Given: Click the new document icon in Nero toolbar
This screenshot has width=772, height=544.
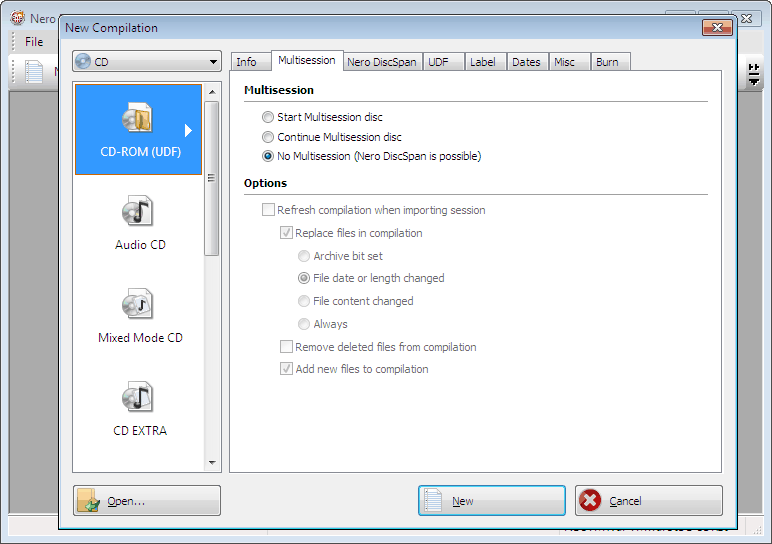Looking at the screenshot, I should coord(33,71).
